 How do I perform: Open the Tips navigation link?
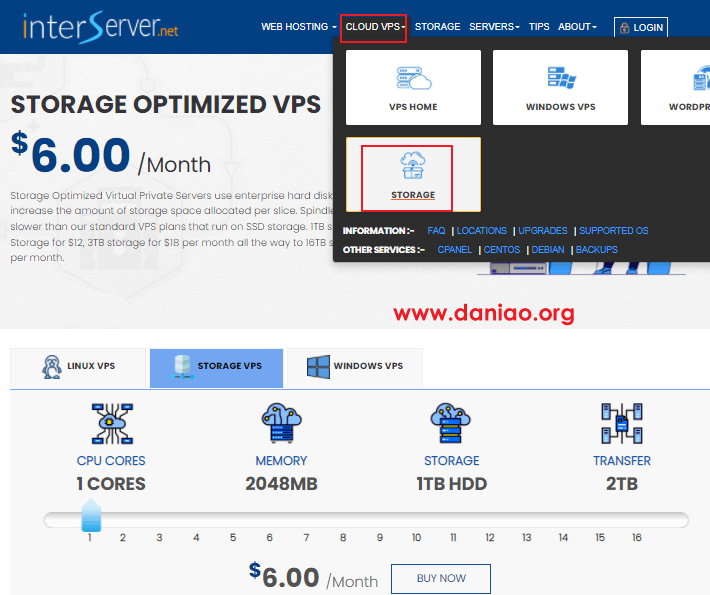pos(539,27)
